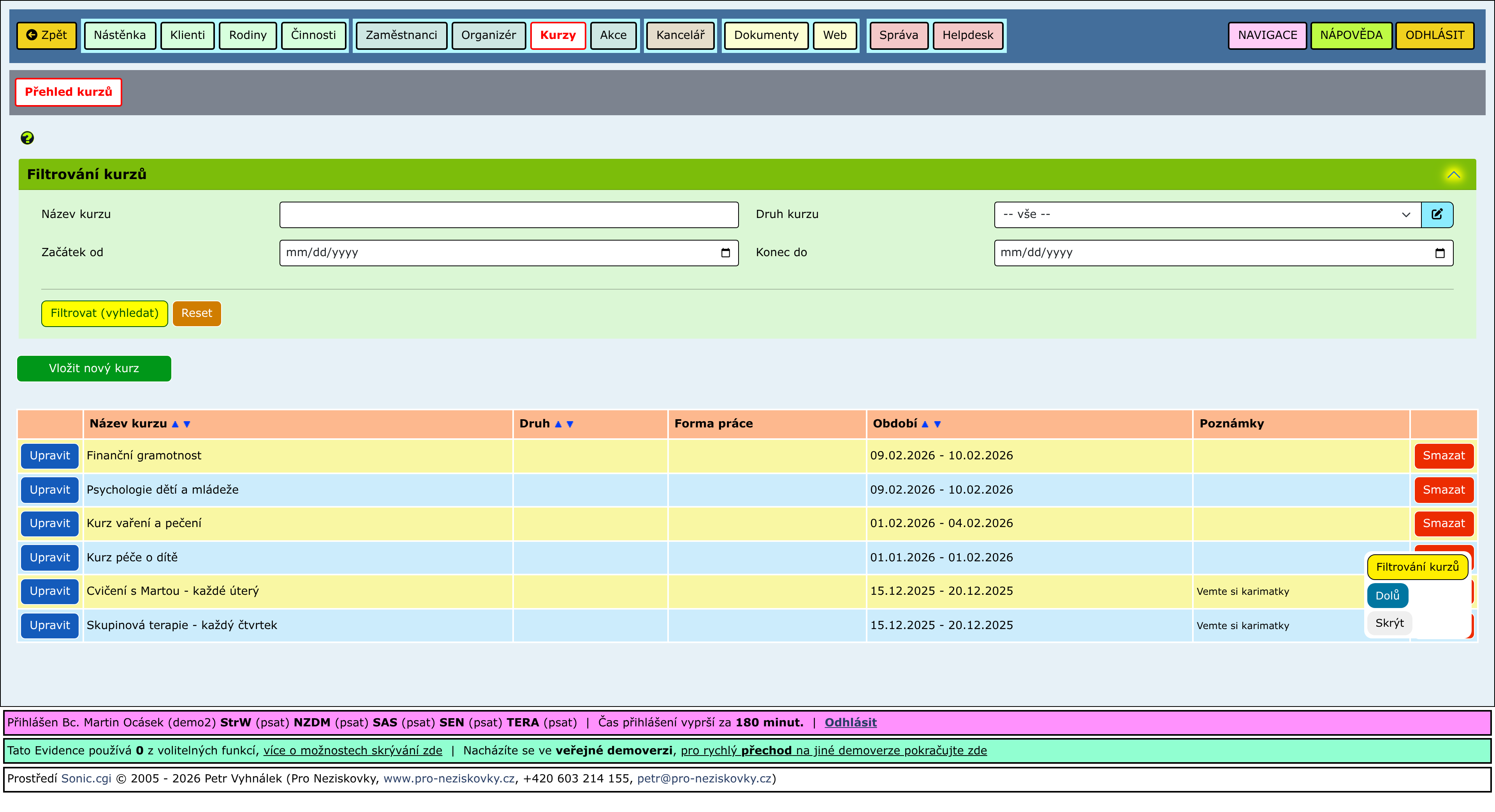Sort Název kurzu descending arrow
Image resolution: width=1495 pixels, height=812 pixels.
click(x=187, y=424)
